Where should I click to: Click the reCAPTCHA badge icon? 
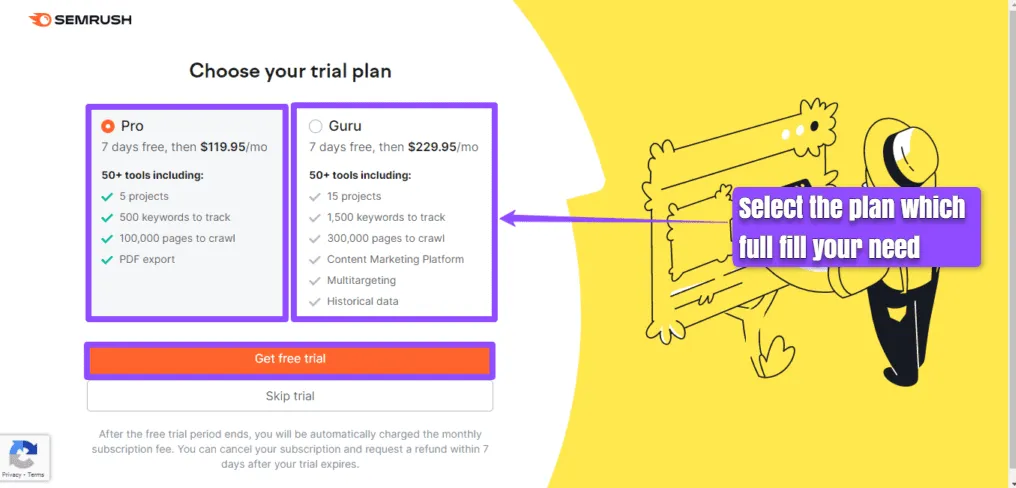click(x=22, y=455)
